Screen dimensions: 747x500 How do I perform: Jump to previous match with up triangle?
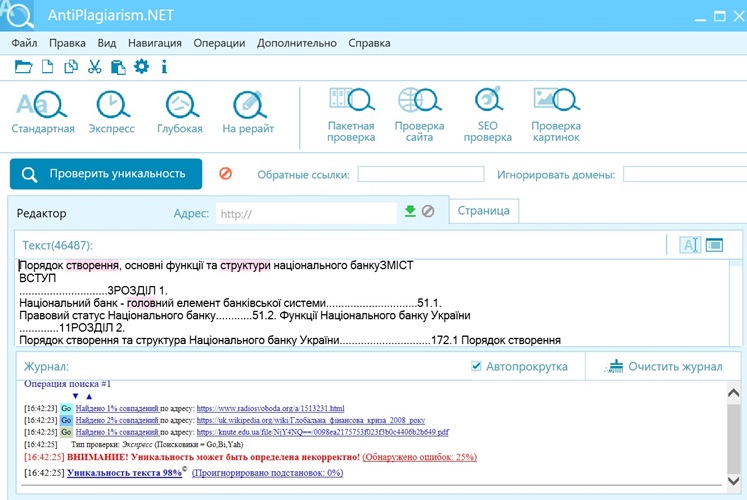[89, 396]
